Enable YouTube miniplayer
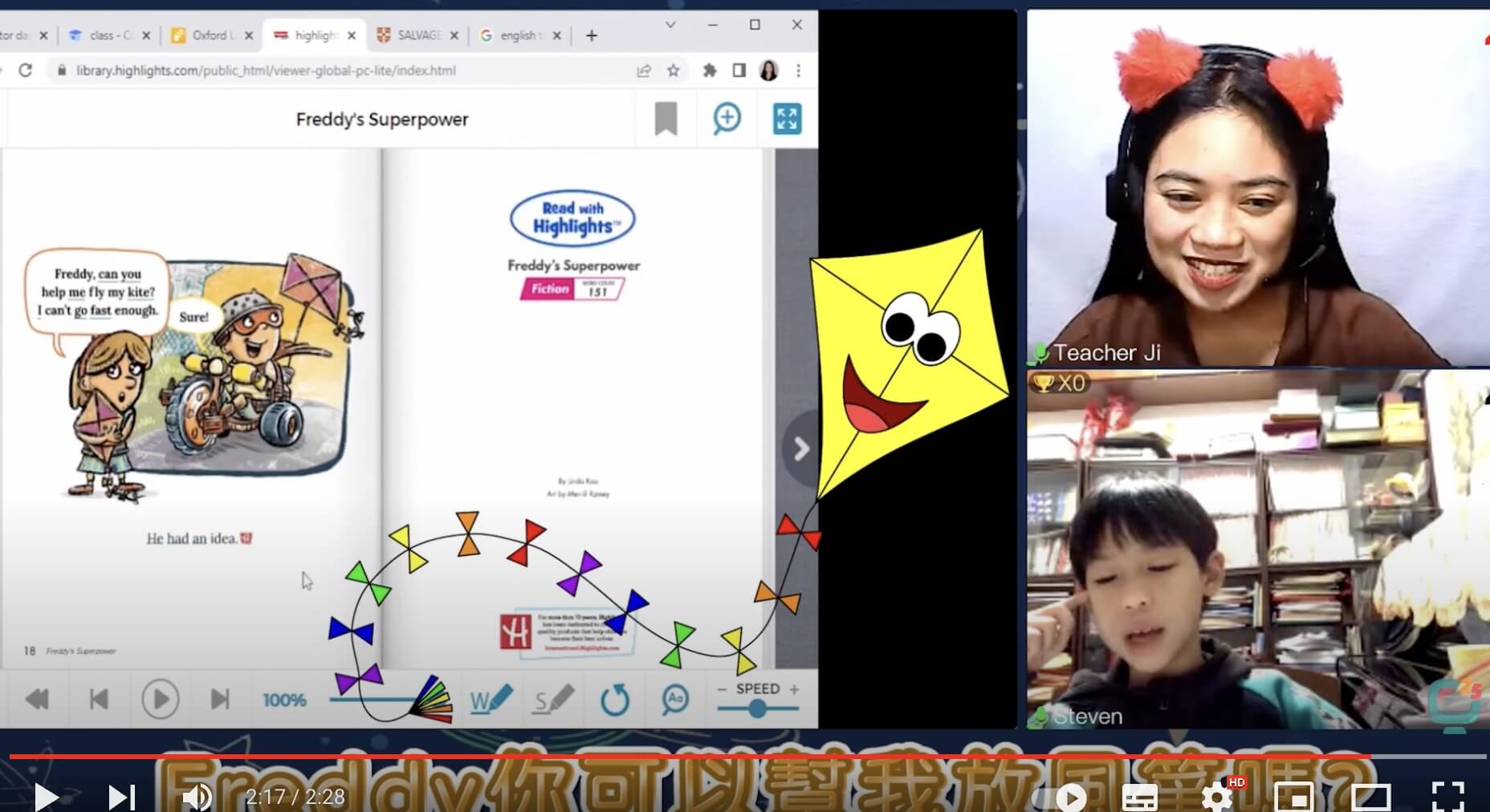1490x812 pixels. (1294, 798)
